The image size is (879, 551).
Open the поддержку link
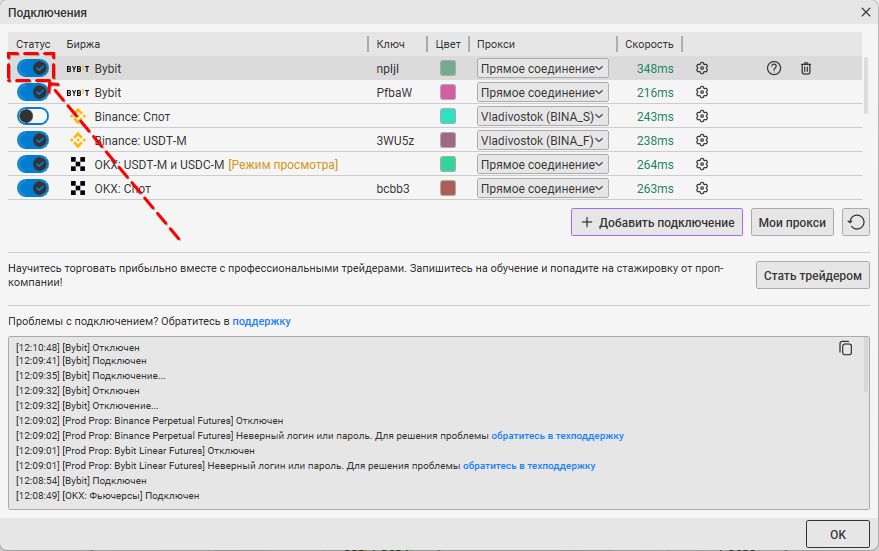click(x=262, y=321)
